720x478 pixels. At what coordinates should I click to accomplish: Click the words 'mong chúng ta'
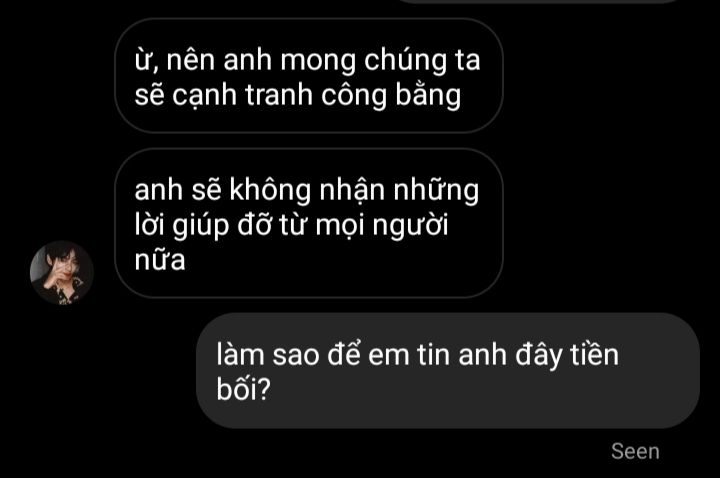point(380,60)
